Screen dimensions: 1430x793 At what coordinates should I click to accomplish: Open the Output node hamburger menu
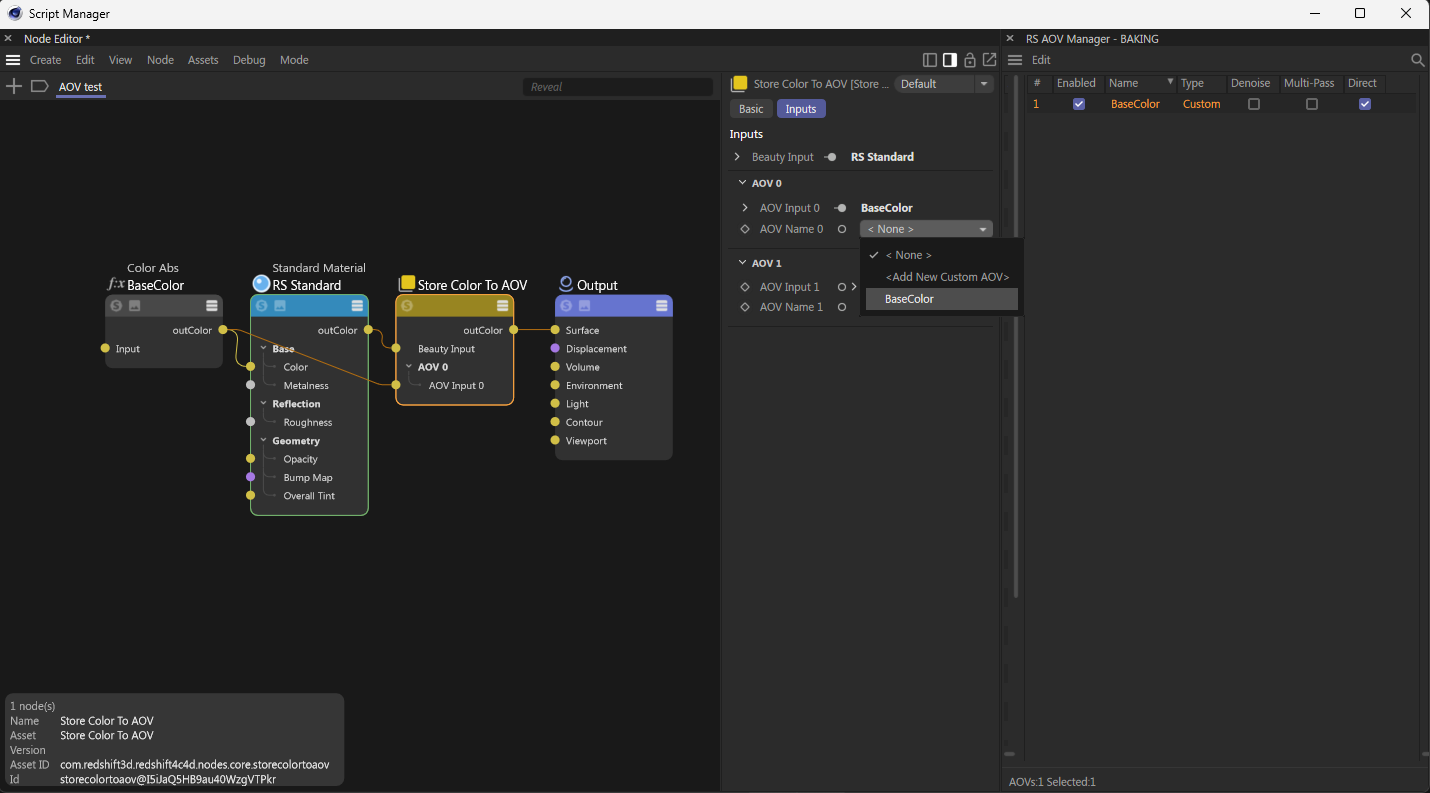pos(662,306)
